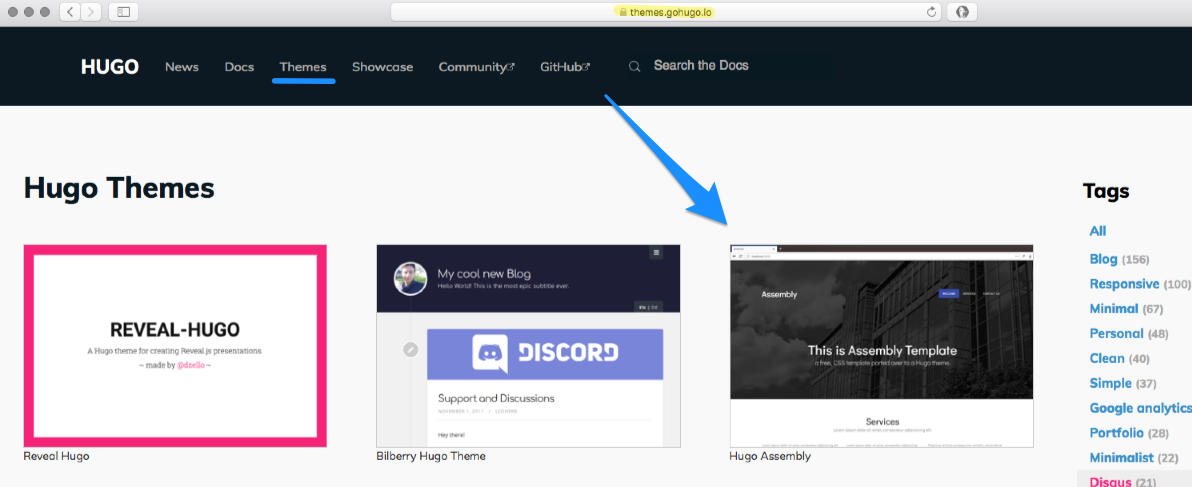Filter themes by Portfolio tag
The height and width of the screenshot is (487, 1192).
[1116, 433]
